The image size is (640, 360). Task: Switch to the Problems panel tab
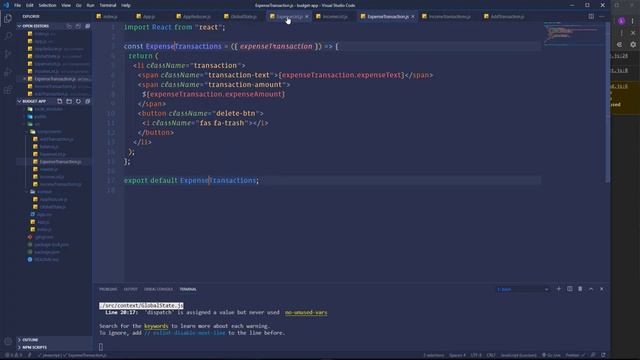pos(108,289)
